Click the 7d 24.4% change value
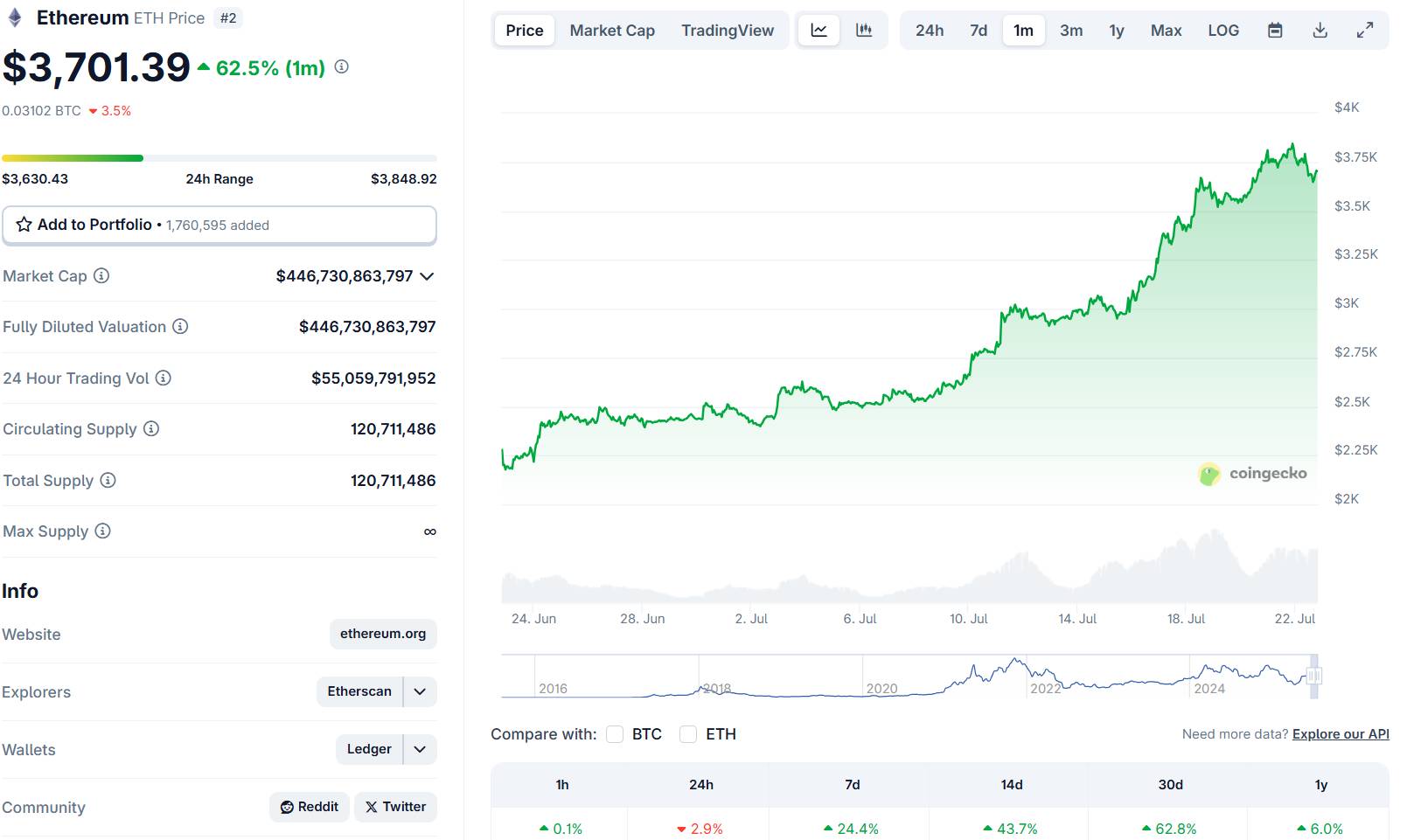1407x840 pixels. [851, 829]
